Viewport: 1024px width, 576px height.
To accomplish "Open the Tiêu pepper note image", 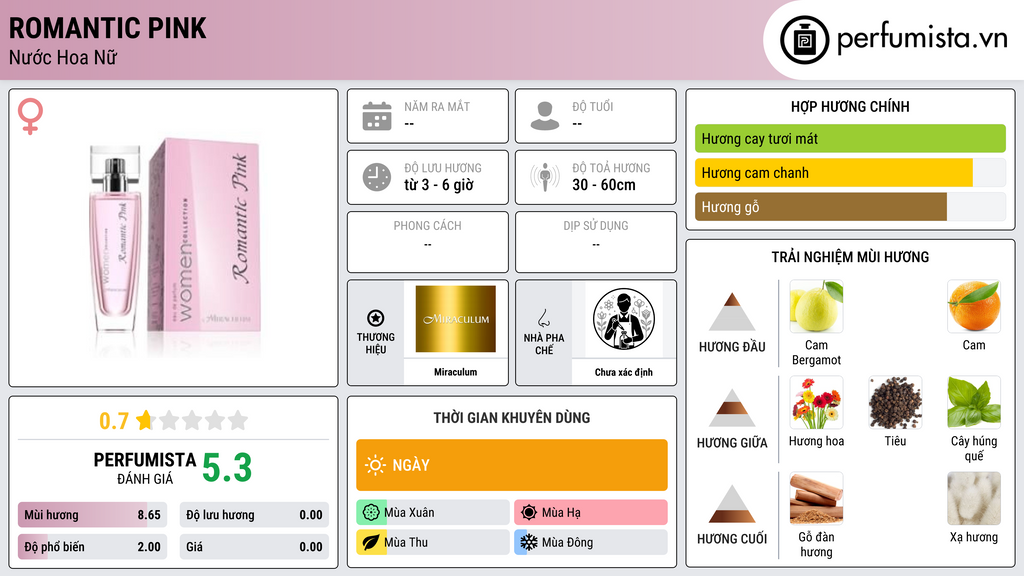I will (895, 402).
